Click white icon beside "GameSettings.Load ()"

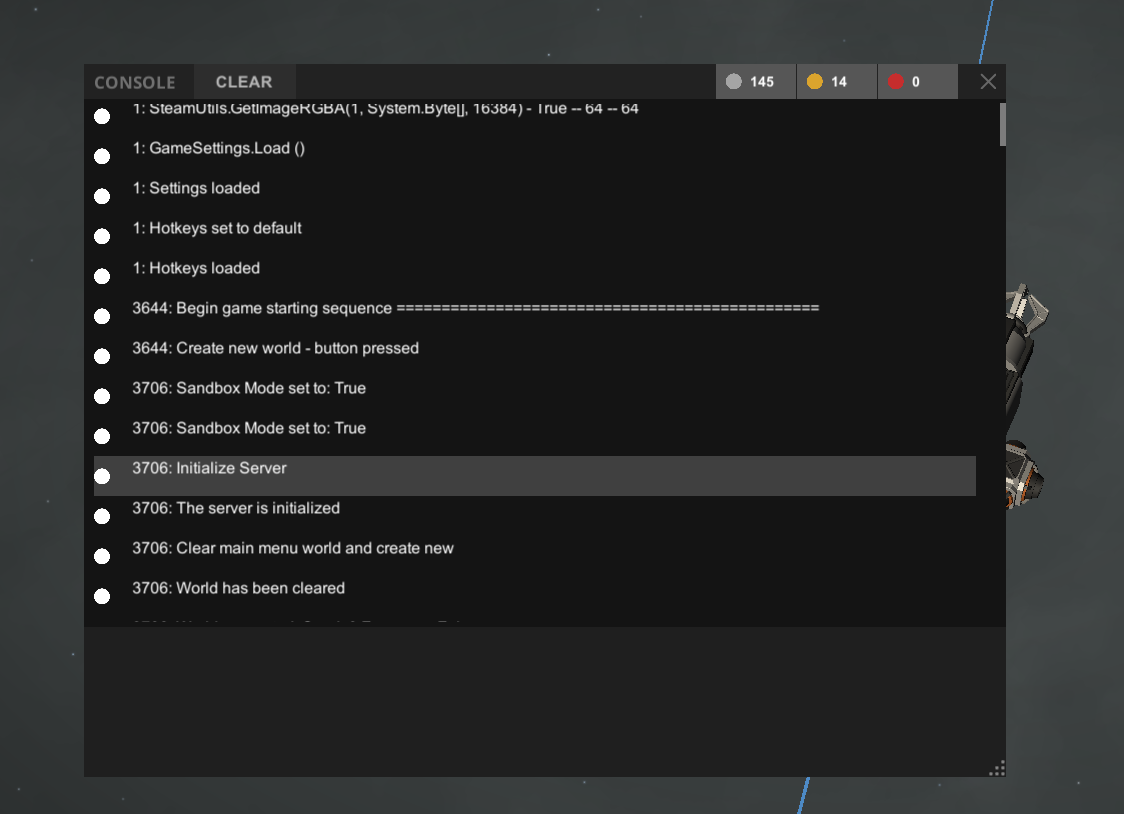click(x=102, y=157)
